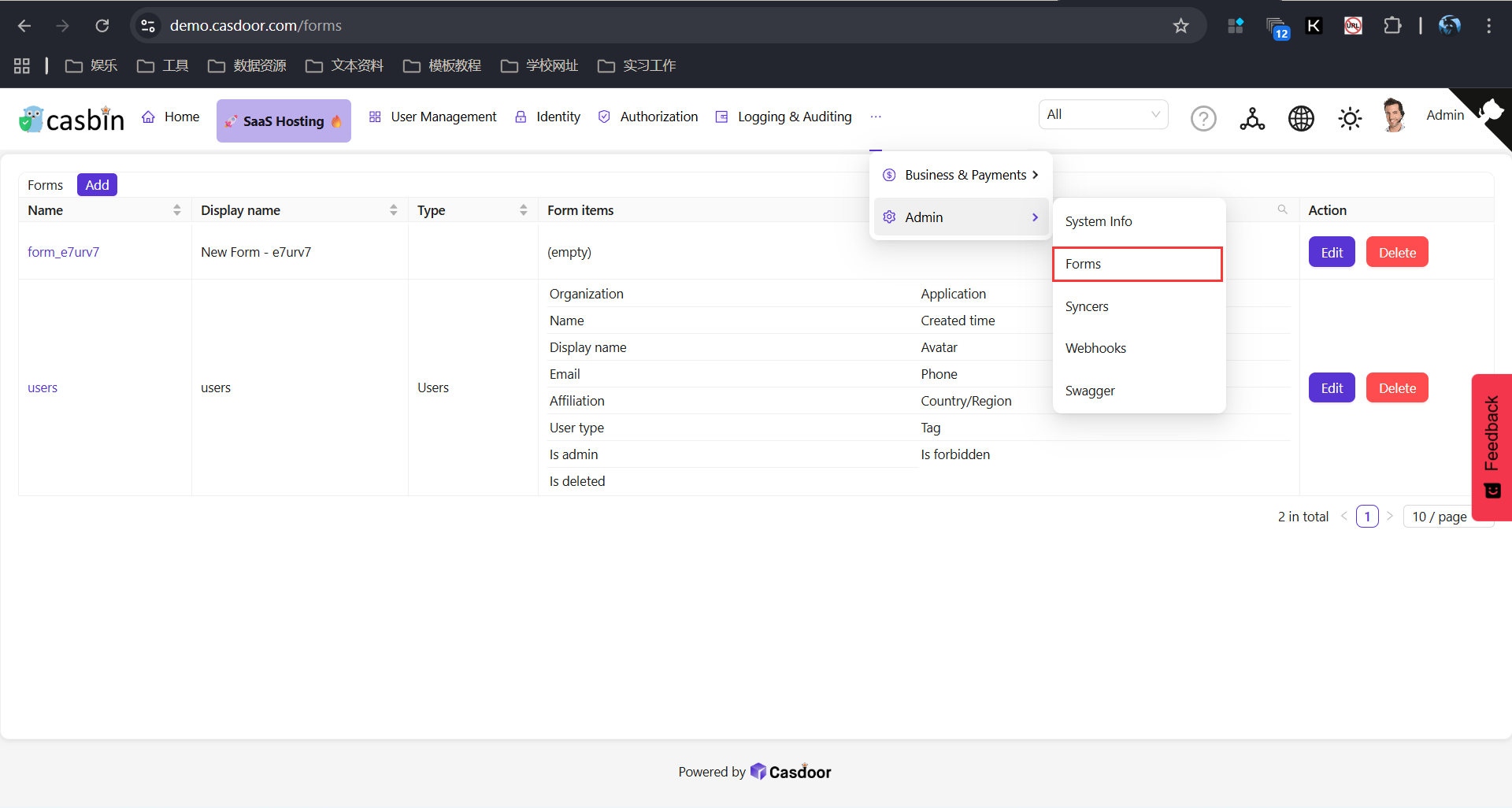
Task: Open the 'All' organization dropdown
Action: click(1103, 114)
